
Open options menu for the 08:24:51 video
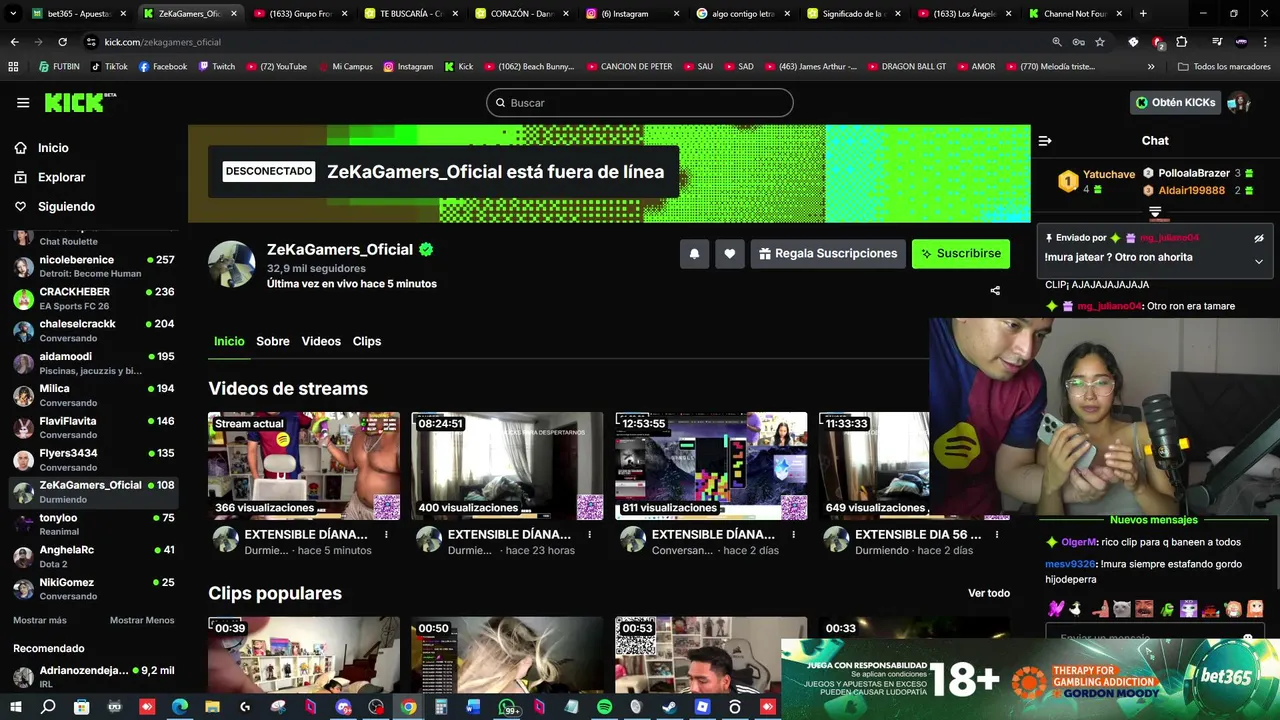(x=590, y=535)
